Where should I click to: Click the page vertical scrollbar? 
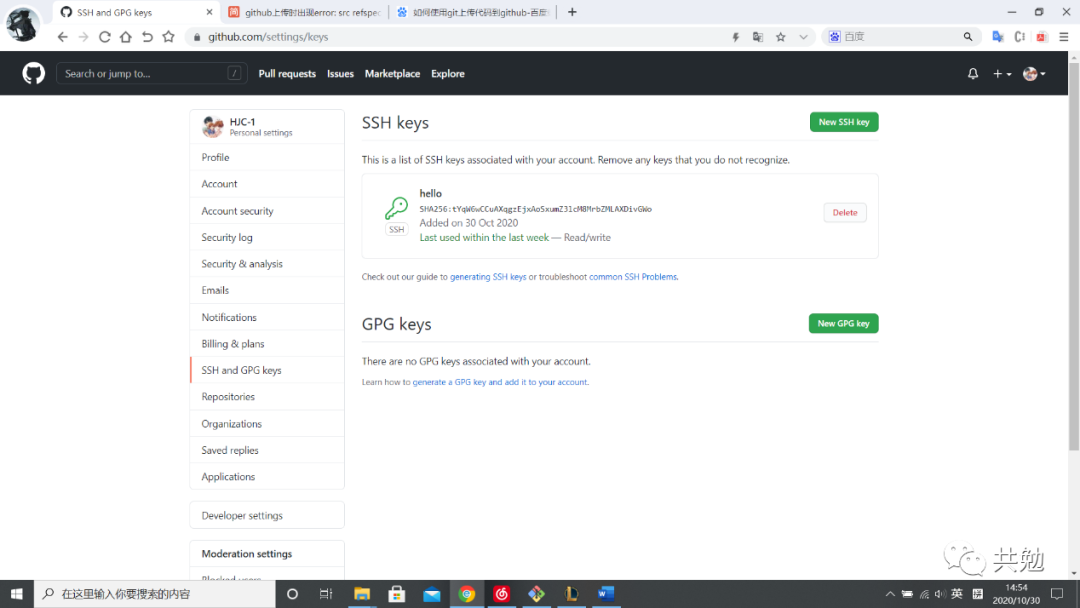click(1074, 255)
